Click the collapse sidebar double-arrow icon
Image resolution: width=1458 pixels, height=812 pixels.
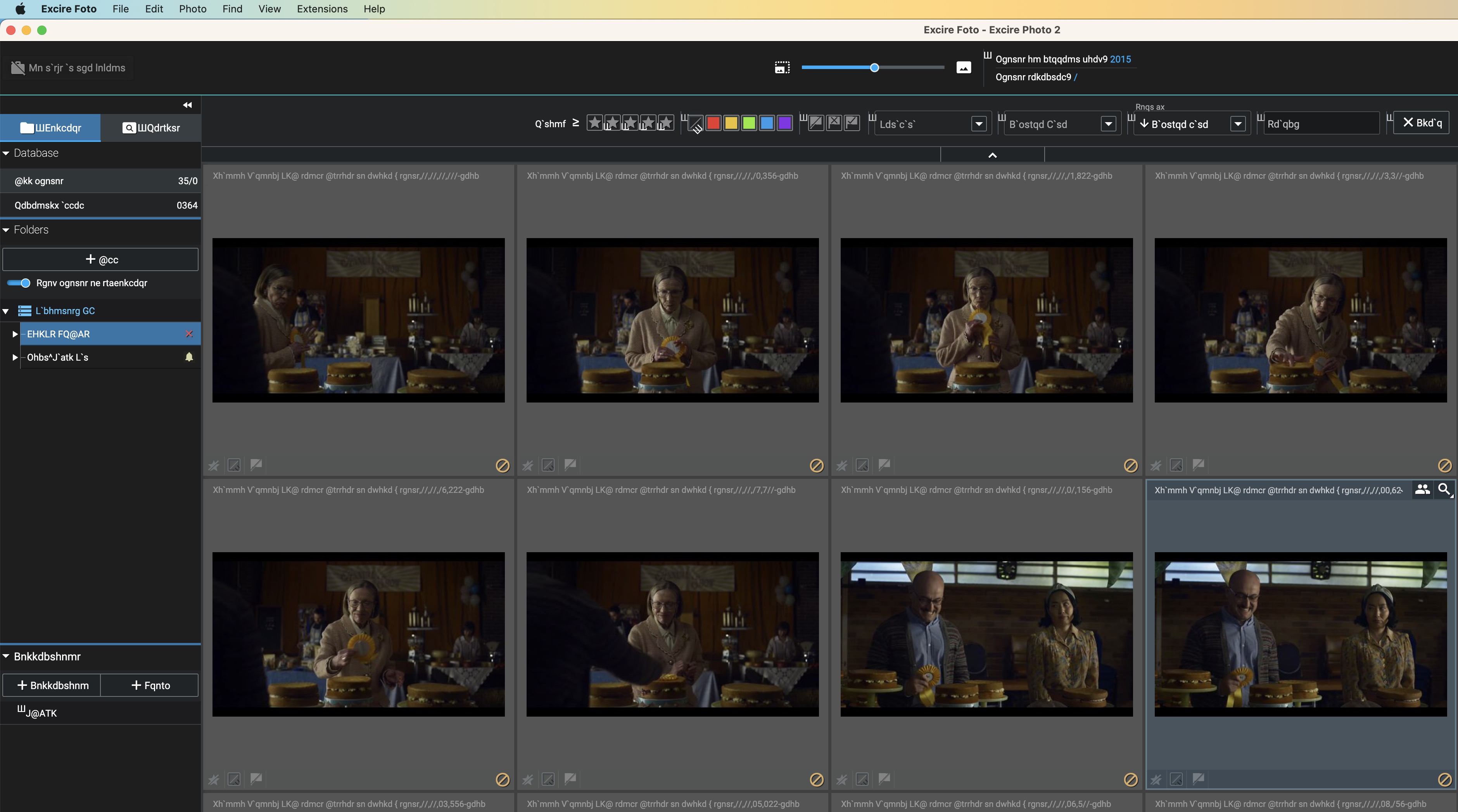(x=187, y=105)
